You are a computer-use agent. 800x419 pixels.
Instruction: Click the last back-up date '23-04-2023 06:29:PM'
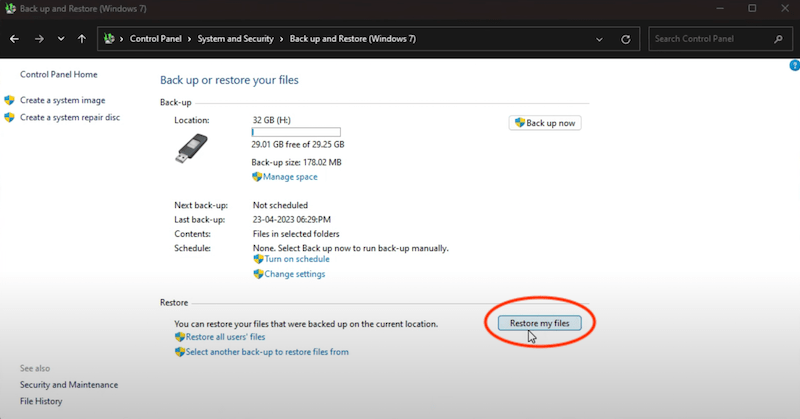[x=292, y=219]
